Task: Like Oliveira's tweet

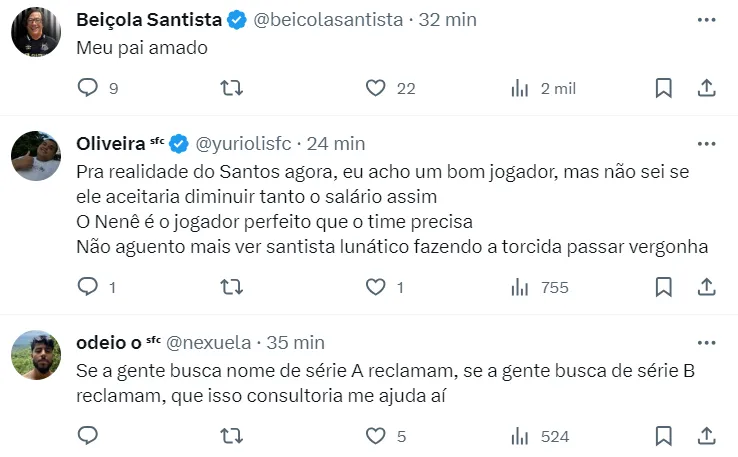Action: point(375,287)
